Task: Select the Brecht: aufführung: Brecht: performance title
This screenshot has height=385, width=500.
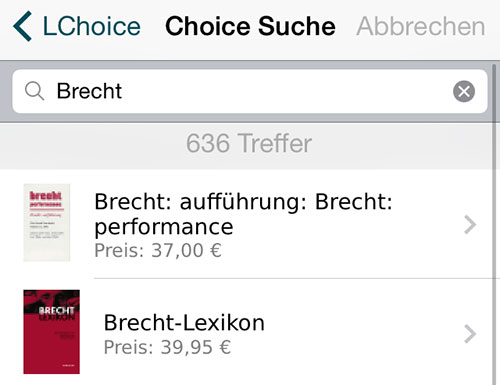Action: tap(243, 214)
